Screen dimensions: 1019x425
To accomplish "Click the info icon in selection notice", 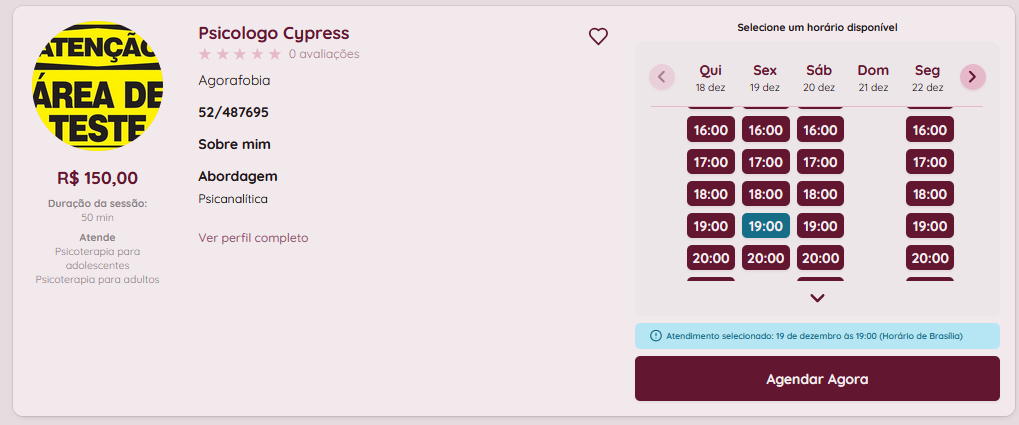I will tap(656, 336).
